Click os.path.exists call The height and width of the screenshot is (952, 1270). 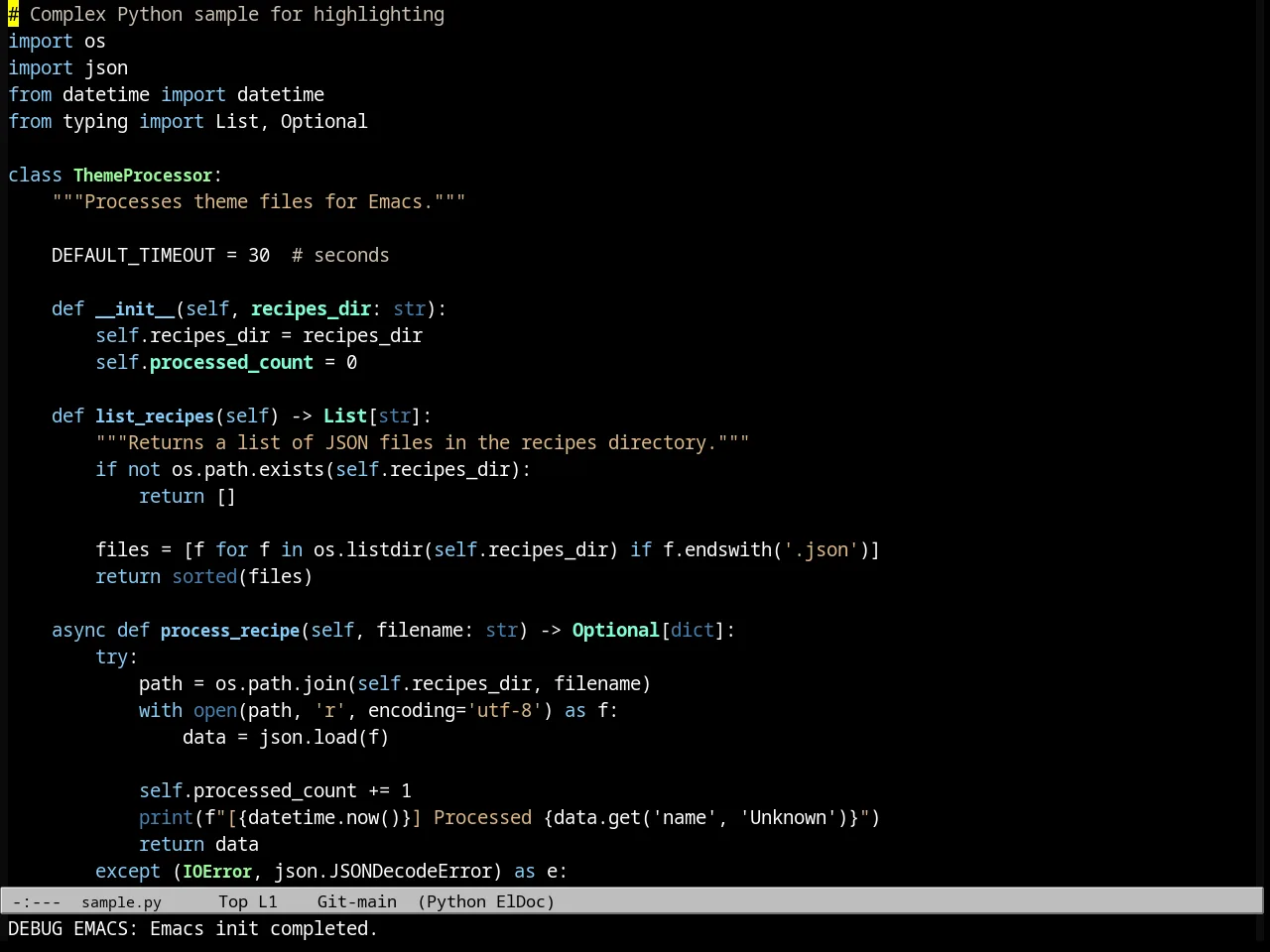tap(248, 469)
